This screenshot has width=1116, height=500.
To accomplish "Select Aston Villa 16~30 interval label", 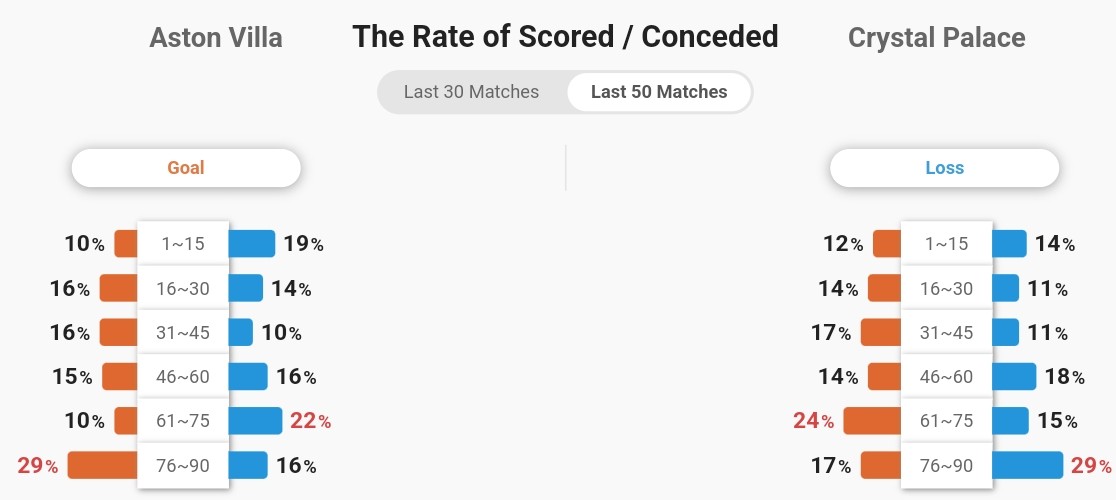I will click(x=183, y=288).
